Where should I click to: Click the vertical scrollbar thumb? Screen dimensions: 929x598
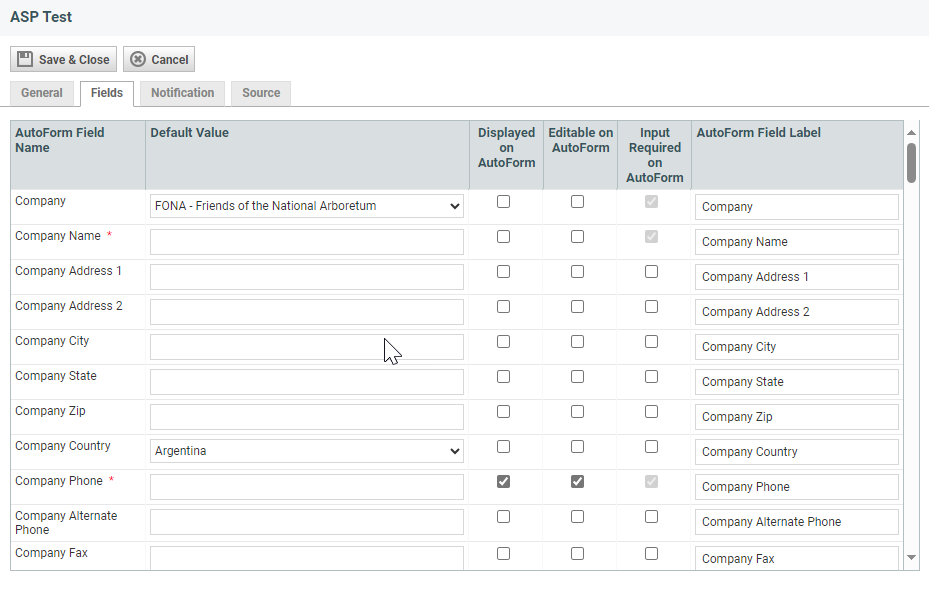point(911,163)
